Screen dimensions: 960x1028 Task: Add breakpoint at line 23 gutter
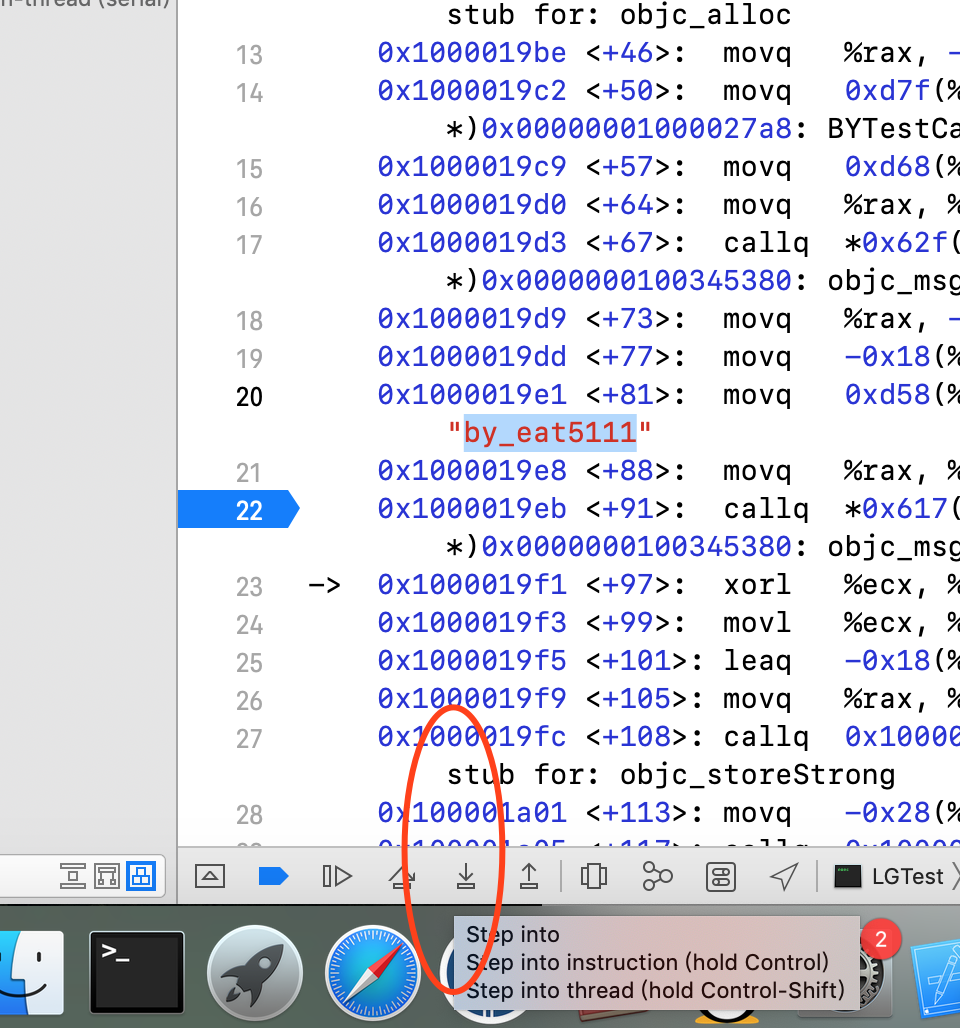tap(249, 586)
